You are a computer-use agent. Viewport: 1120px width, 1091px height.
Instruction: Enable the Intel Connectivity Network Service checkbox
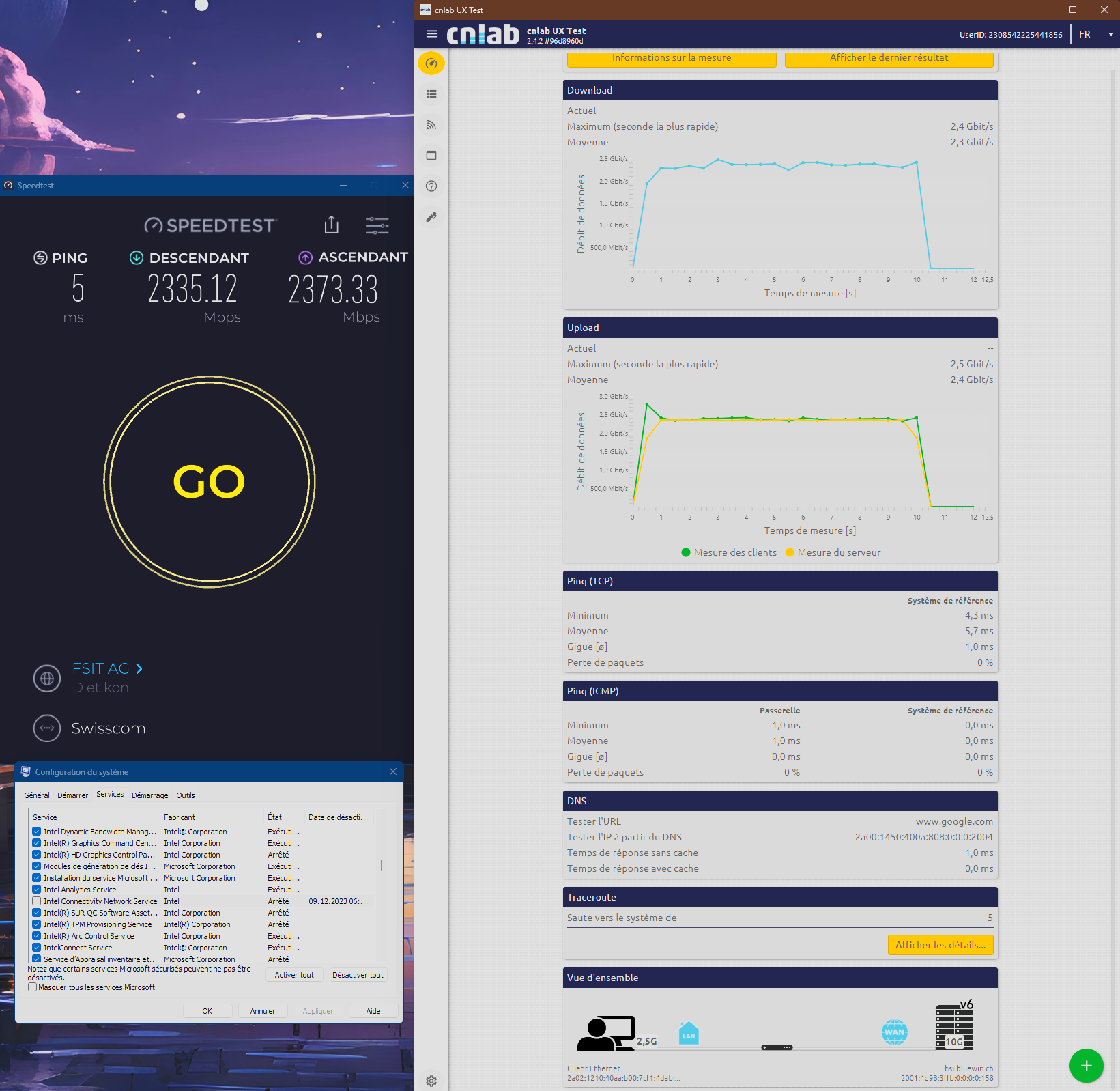click(37, 901)
